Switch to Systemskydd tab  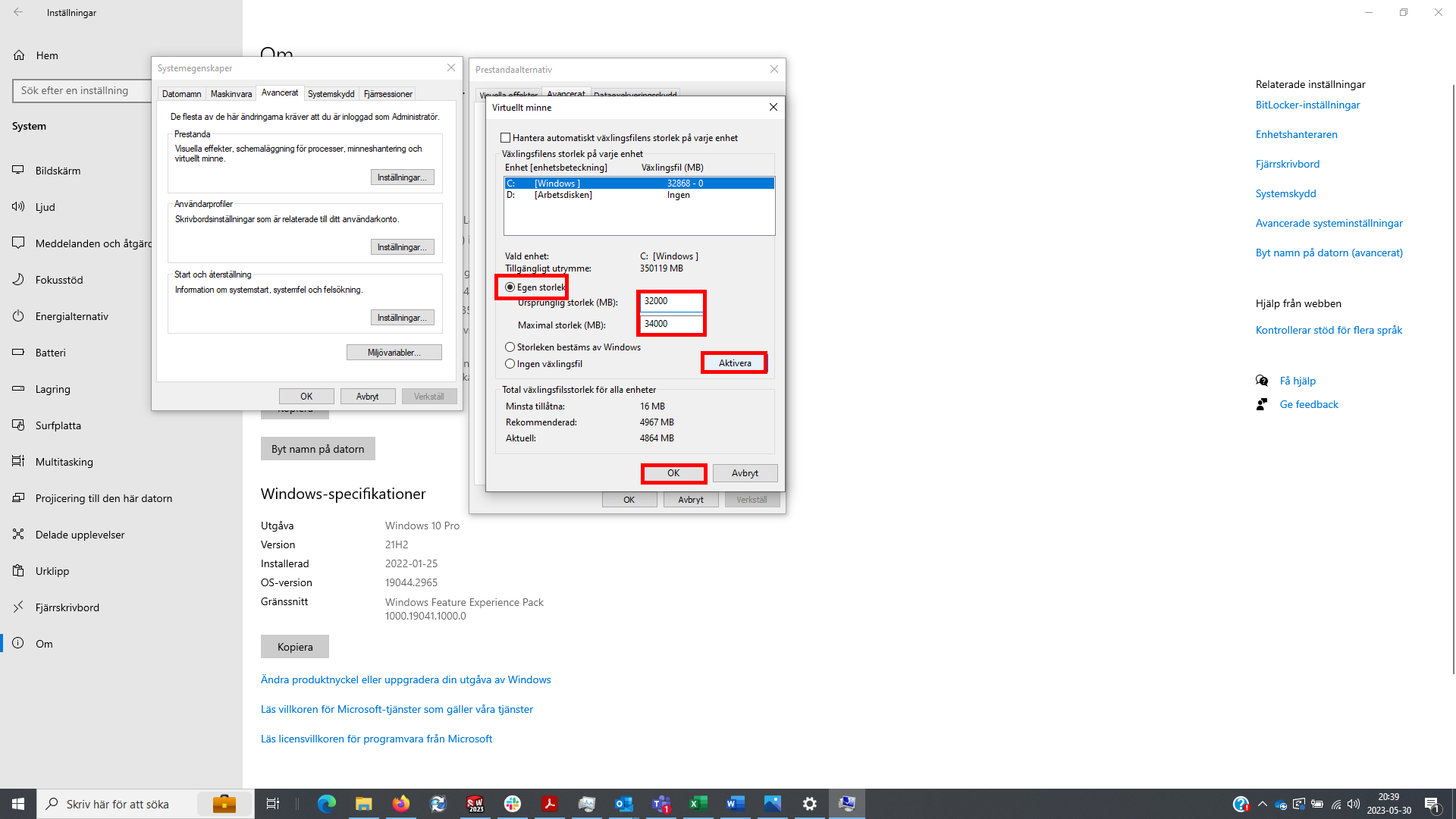click(331, 94)
